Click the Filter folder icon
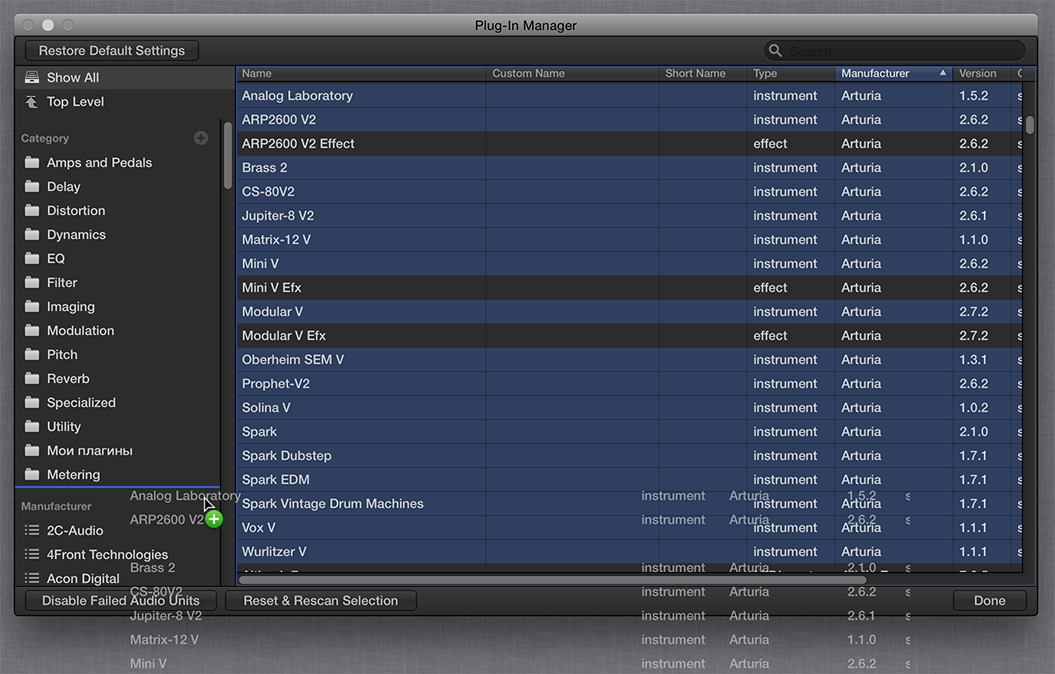This screenshot has height=674, width=1055. coord(32,283)
